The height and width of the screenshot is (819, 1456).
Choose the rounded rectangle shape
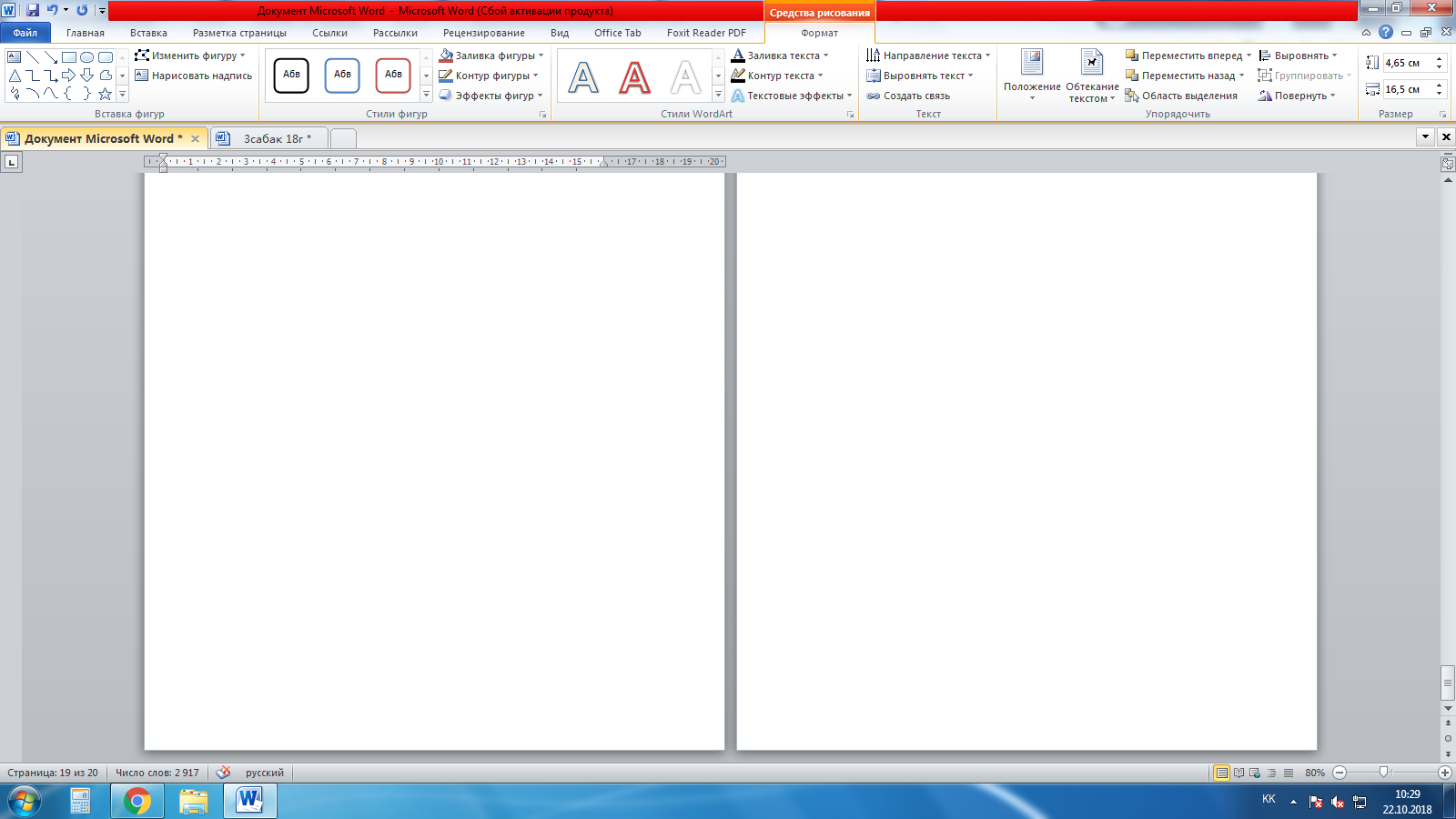[x=106, y=57]
